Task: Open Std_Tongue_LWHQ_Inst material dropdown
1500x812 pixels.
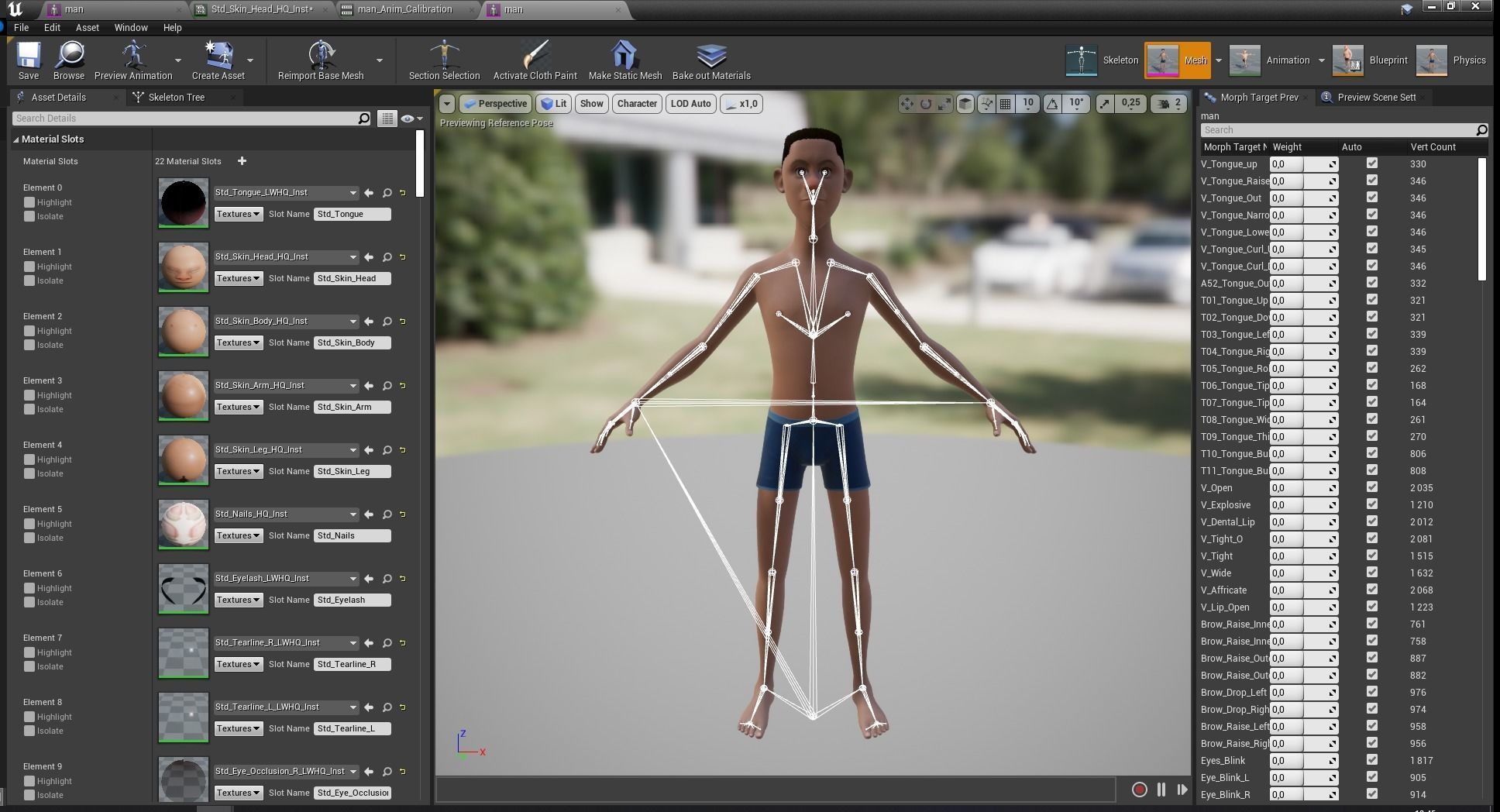Action: tap(286, 193)
